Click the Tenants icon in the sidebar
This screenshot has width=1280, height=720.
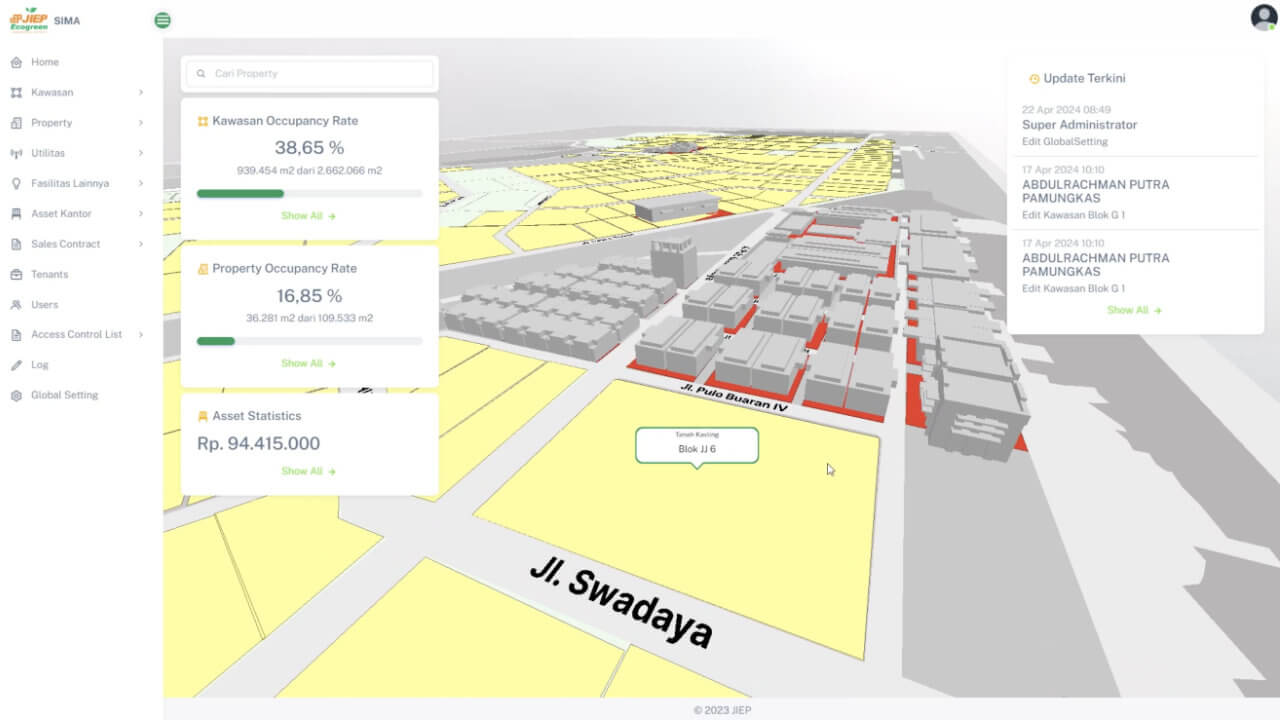18,274
